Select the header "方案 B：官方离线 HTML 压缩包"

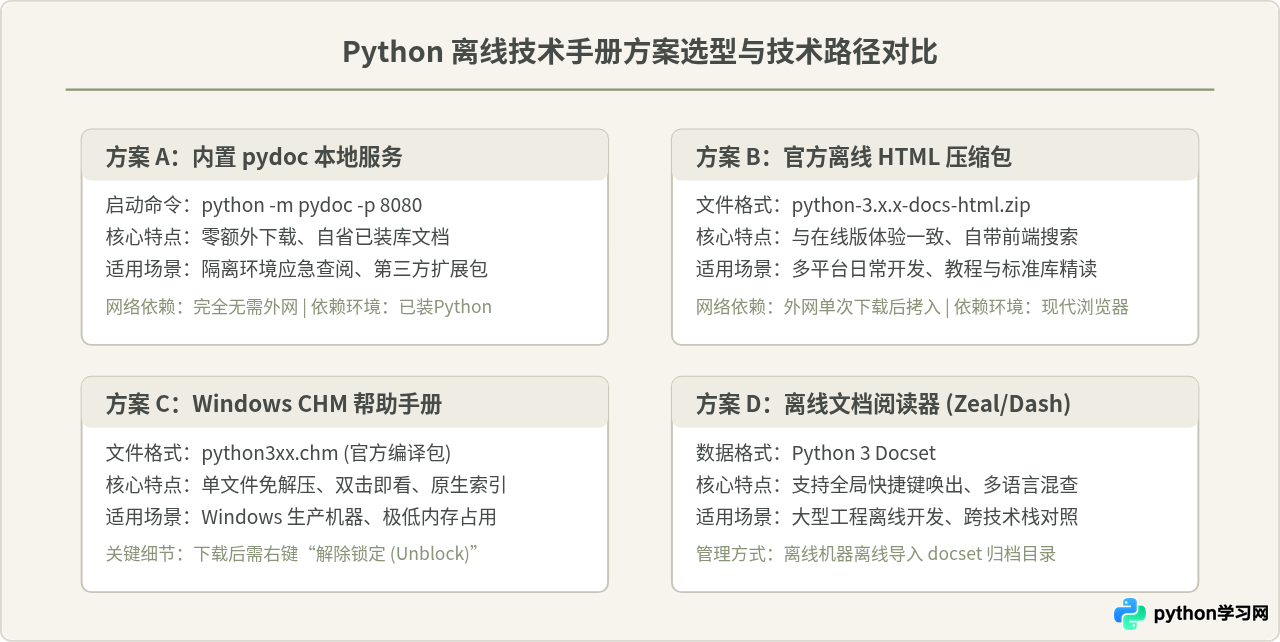[x=854, y=157]
